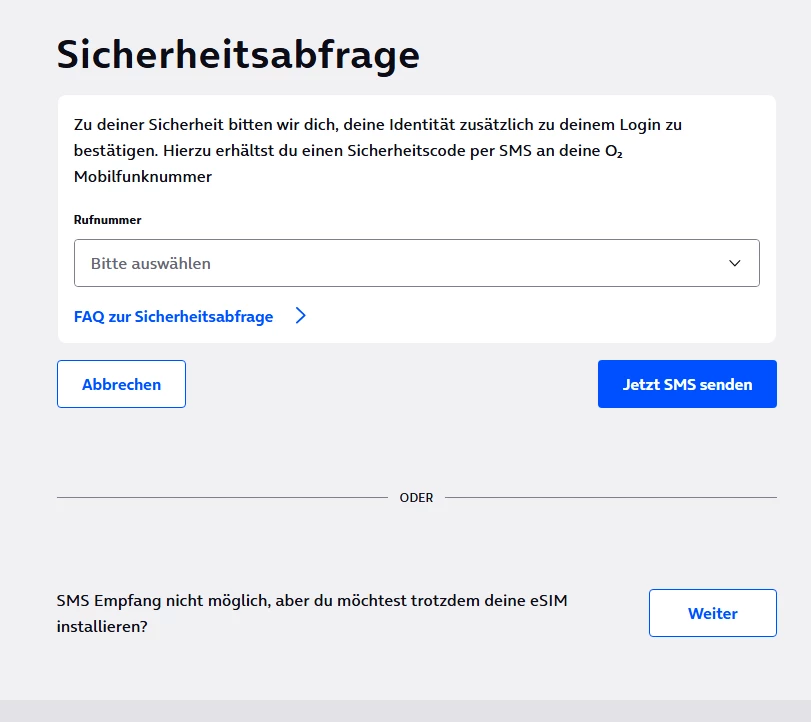Send the code with Jetzt SMS senden
The image size is (811, 722).
[x=687, y=384]
